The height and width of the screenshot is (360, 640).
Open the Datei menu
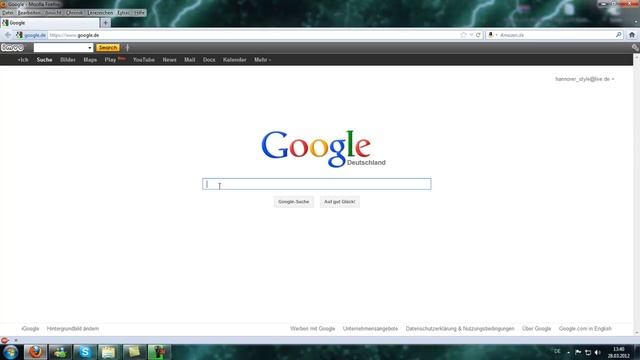pyautogui.click(x=8, y=13)
